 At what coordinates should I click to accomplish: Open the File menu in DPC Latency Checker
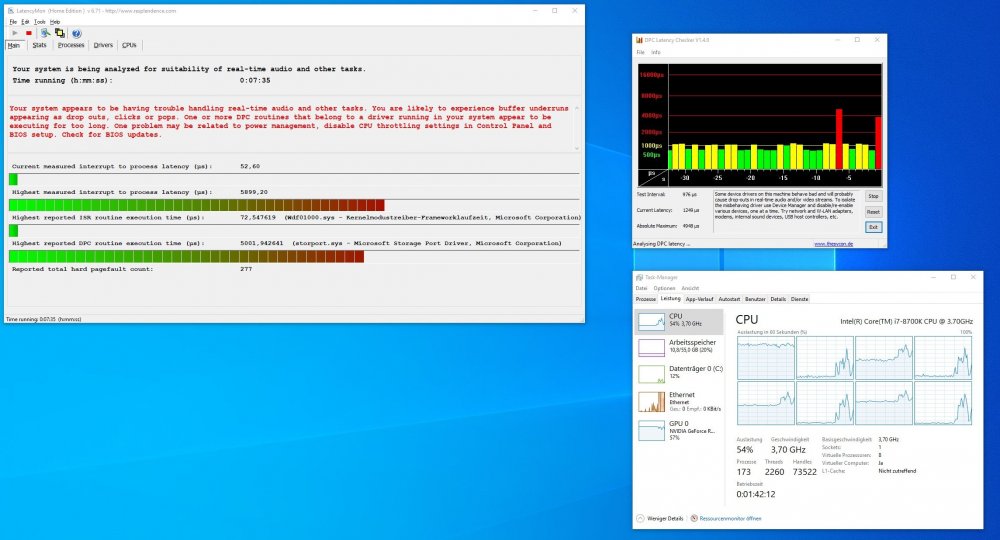point(640,52)
